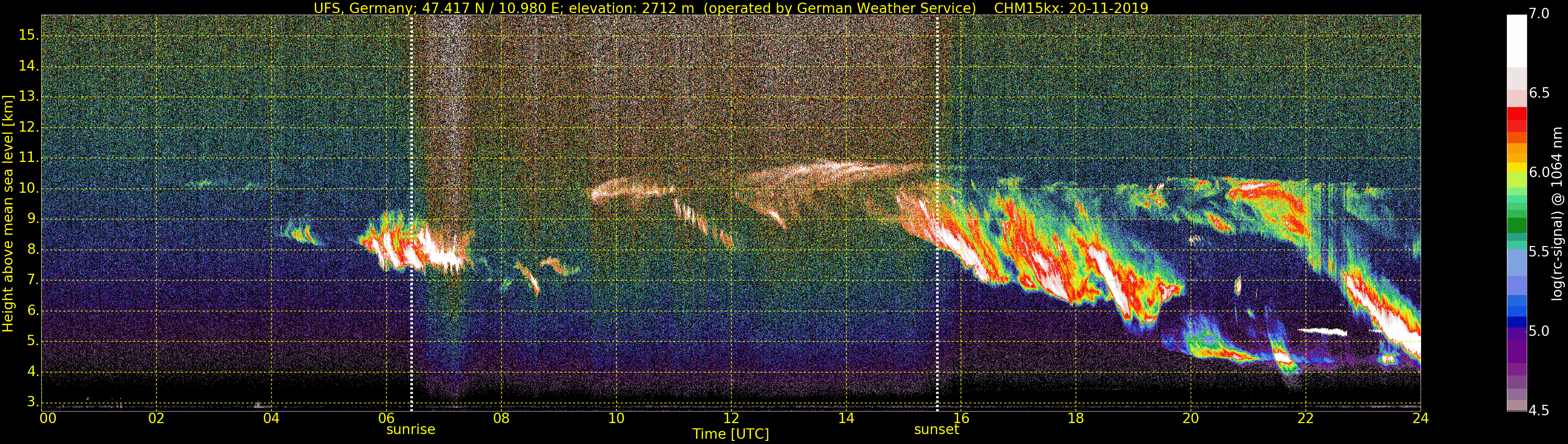The image size is (1568, 444).
Task: Click the time axis tick '12'
Action: pos(731,418)
